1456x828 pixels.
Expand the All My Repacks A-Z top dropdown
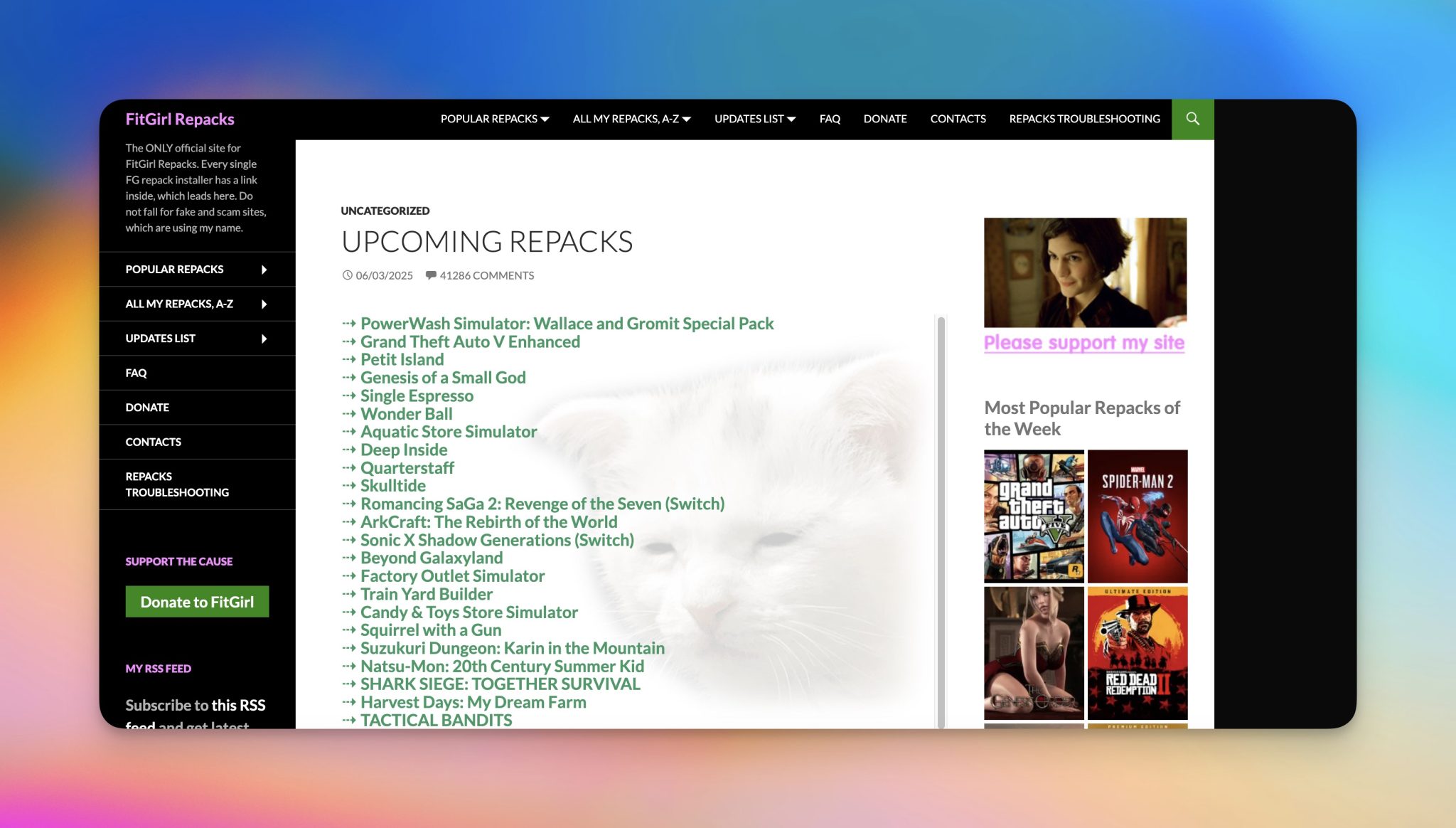631,119
